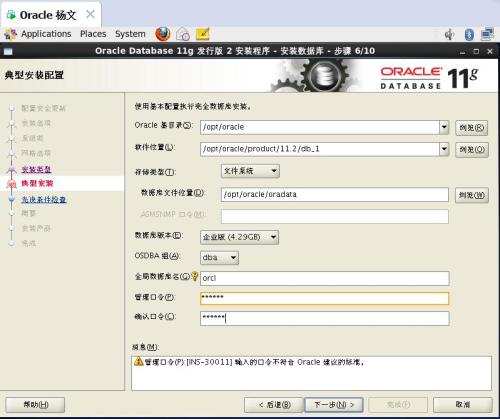500x419 pixels.
Task: Open the installer window menu icon
Action: pyautogui.click(x=8, y=51)
